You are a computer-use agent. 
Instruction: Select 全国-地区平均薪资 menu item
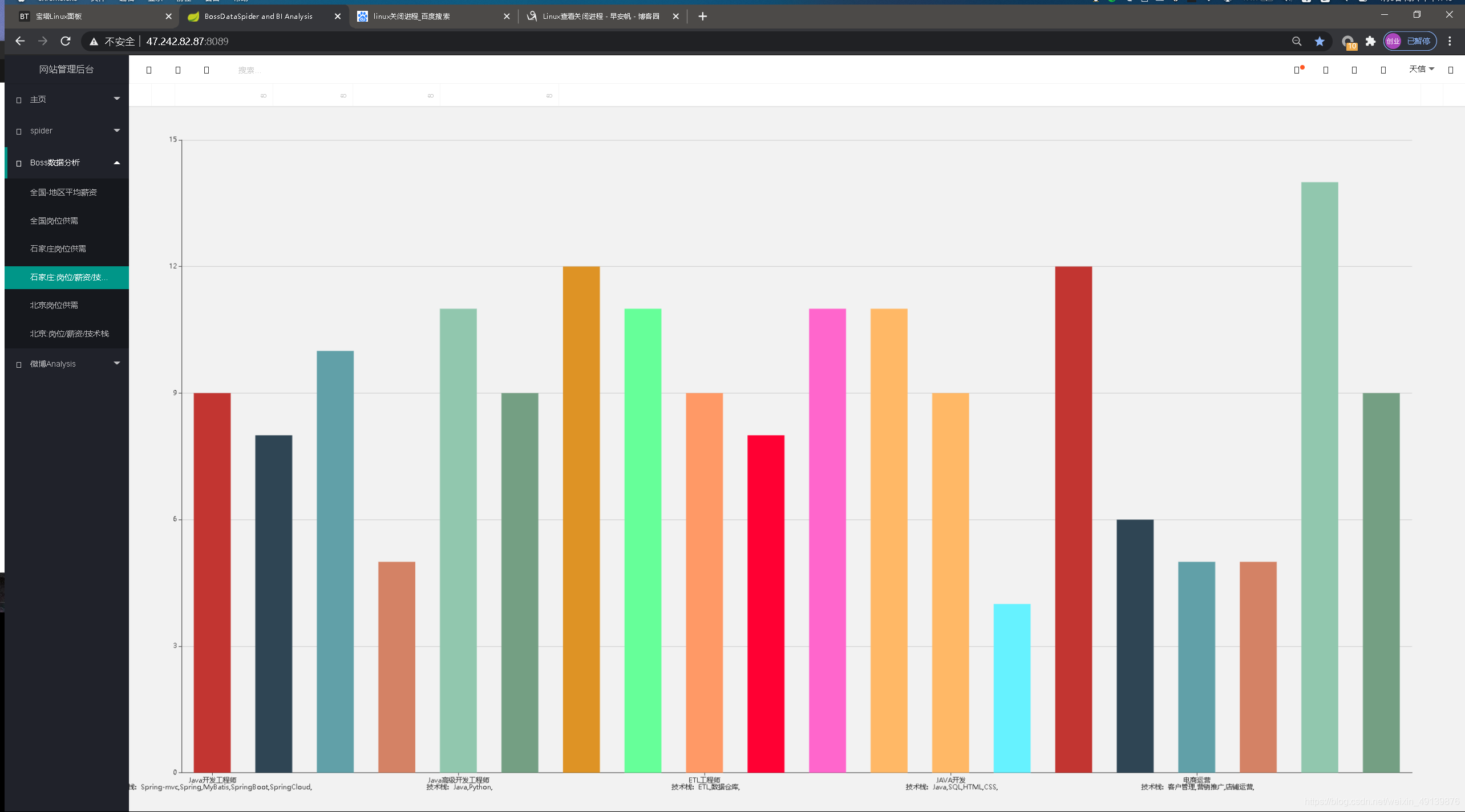(x=63, y=192)
